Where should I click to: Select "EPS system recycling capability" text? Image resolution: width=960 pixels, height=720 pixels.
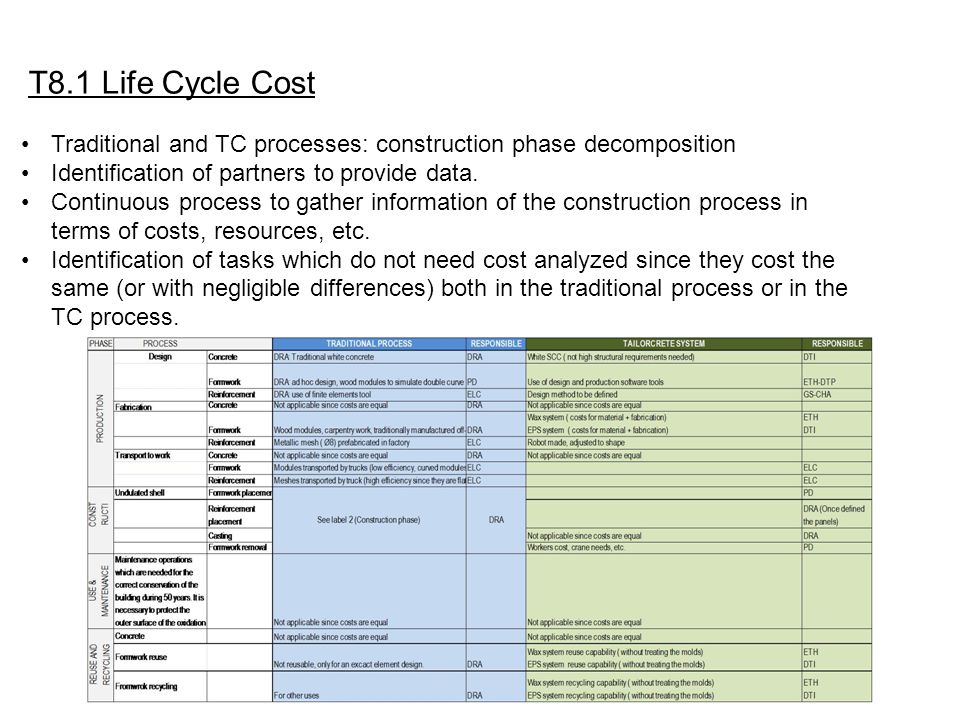tap(620, 696)
